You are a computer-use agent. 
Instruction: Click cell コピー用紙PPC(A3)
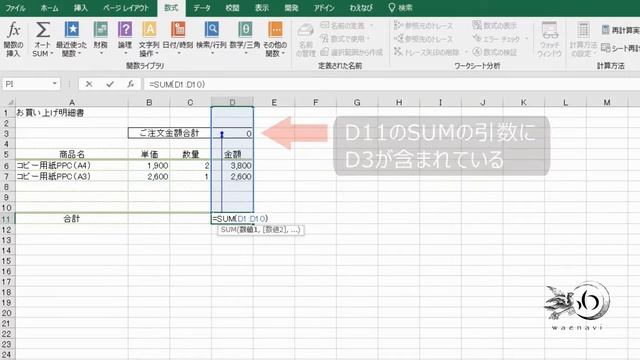pos(72,176)
